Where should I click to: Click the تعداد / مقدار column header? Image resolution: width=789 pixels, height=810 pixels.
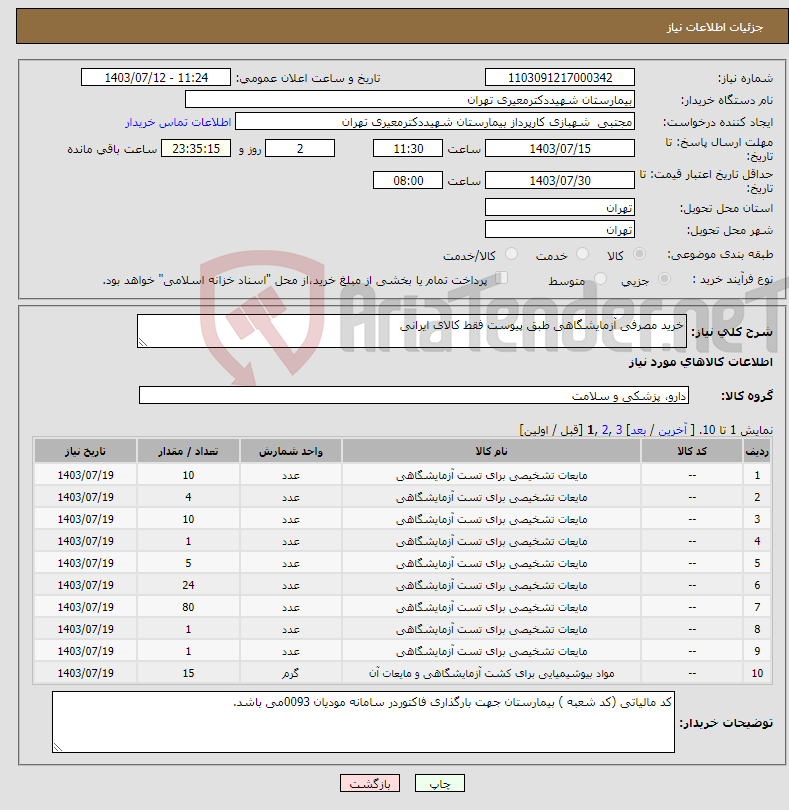(x=188, y=451)
